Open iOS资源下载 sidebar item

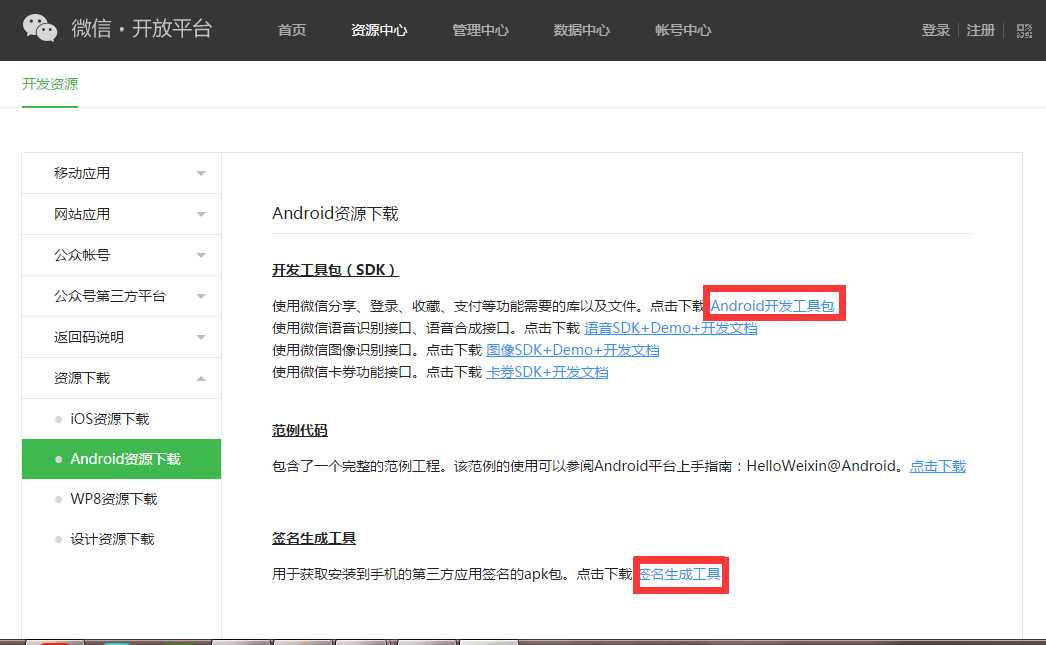tap(121, 419)
